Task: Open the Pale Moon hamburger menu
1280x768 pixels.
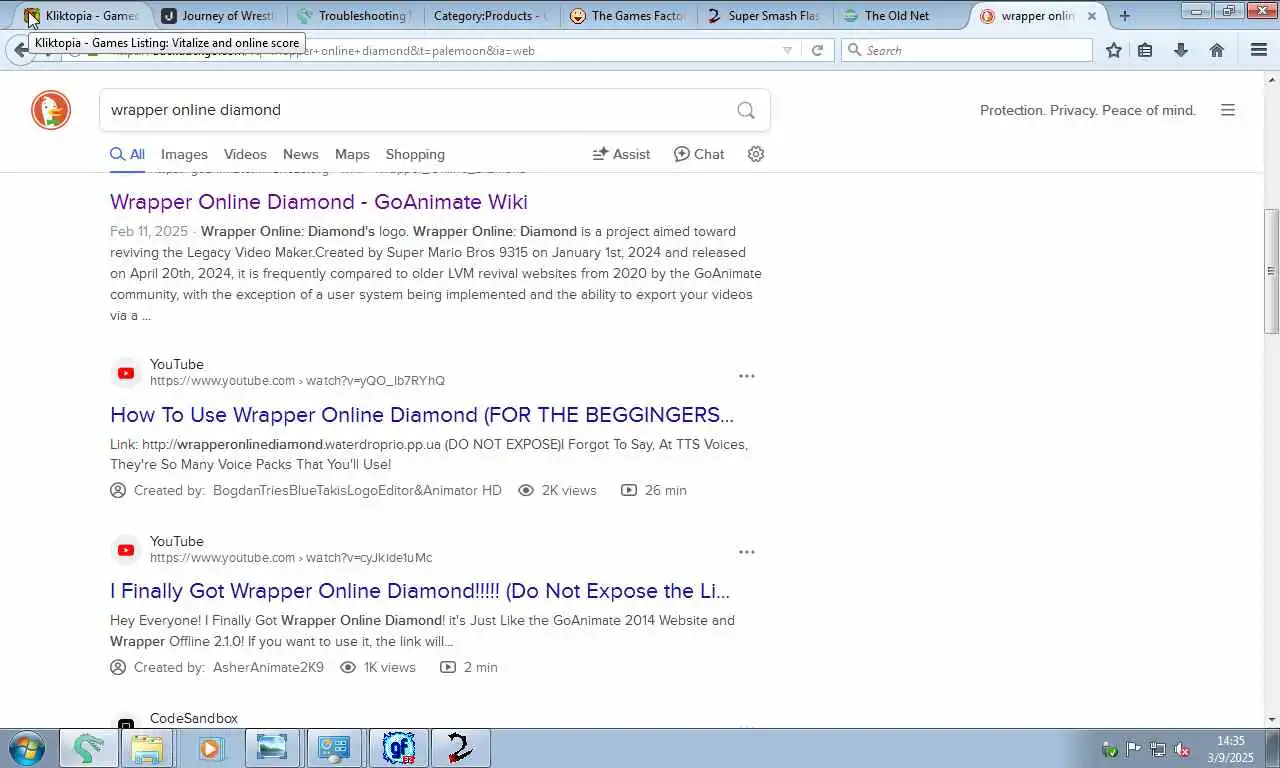Action: pos(1259,50)
